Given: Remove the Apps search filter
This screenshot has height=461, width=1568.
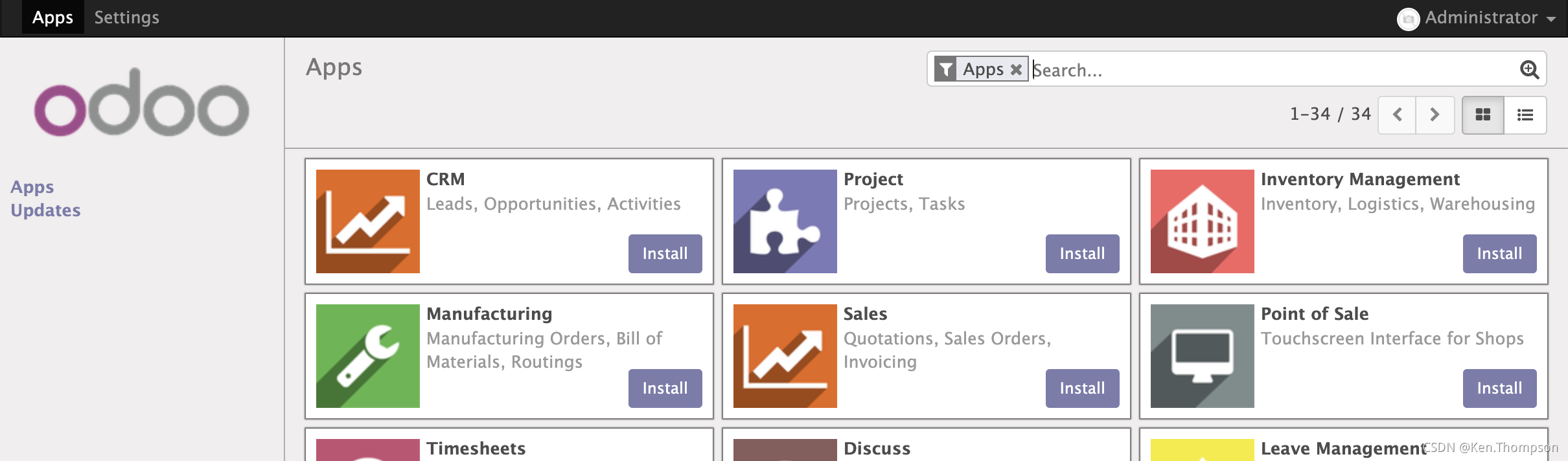Looking at the screenshot, I should click(1016, 69).
